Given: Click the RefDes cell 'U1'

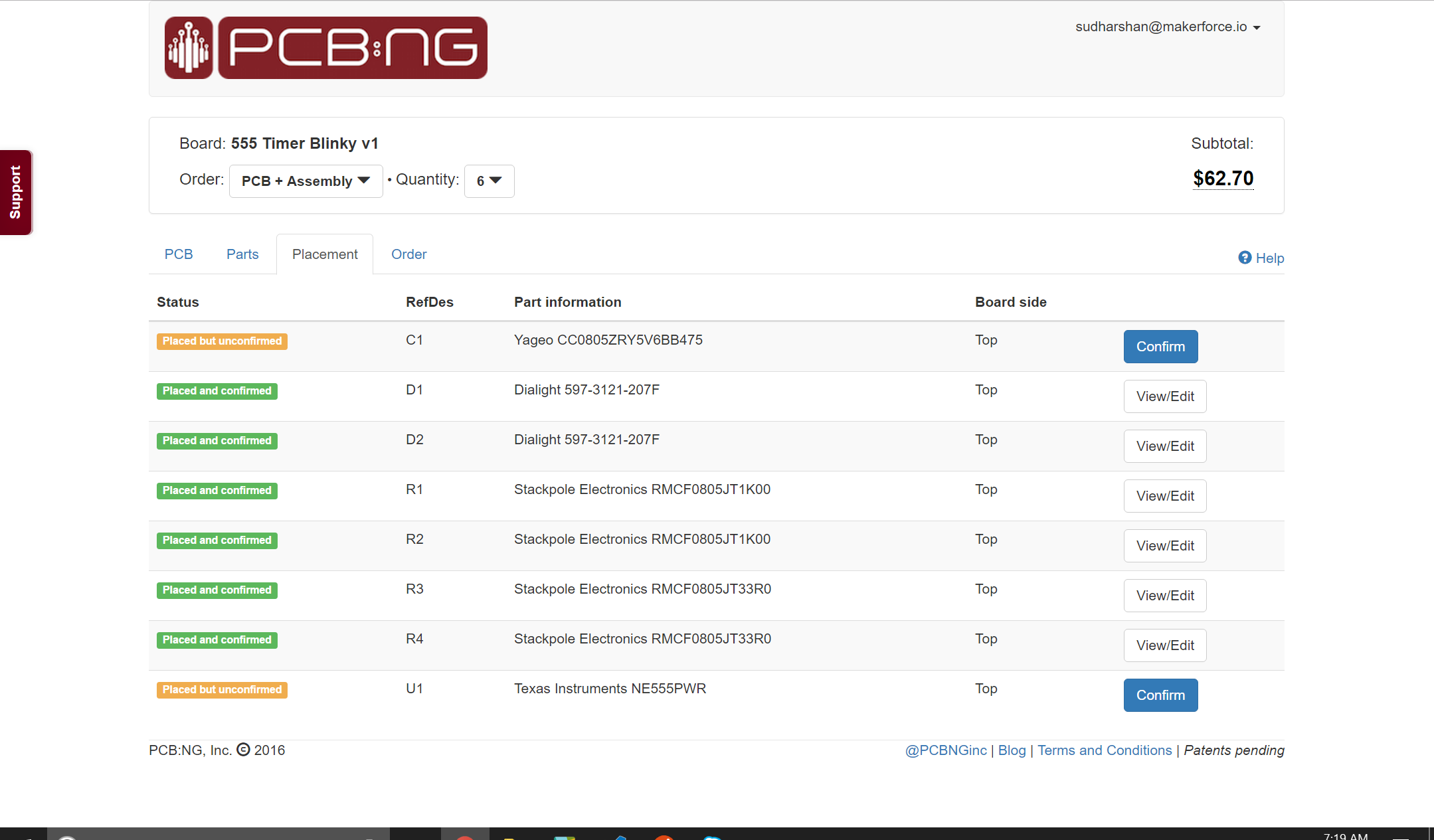Looking at the screenshot, I should click(x=414, y=689).
